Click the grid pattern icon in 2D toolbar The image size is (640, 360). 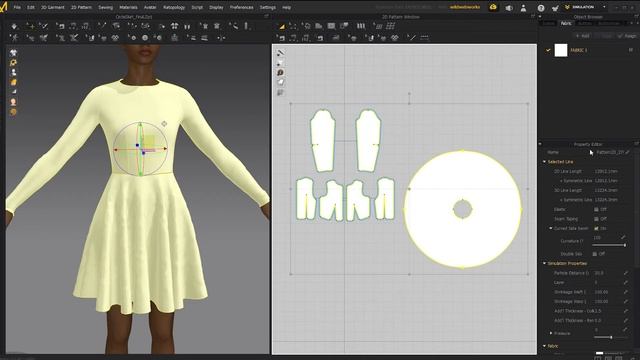point(391,26)
